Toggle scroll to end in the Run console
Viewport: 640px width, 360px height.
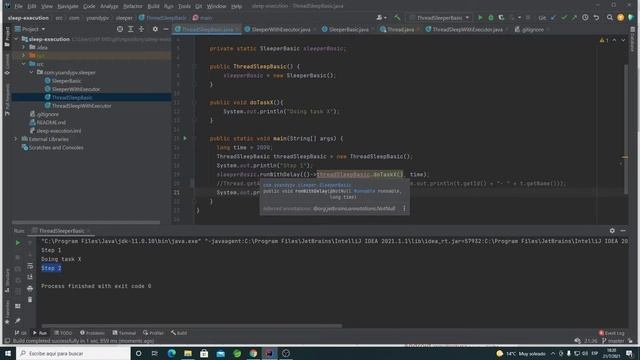click(x=30, y=277)
